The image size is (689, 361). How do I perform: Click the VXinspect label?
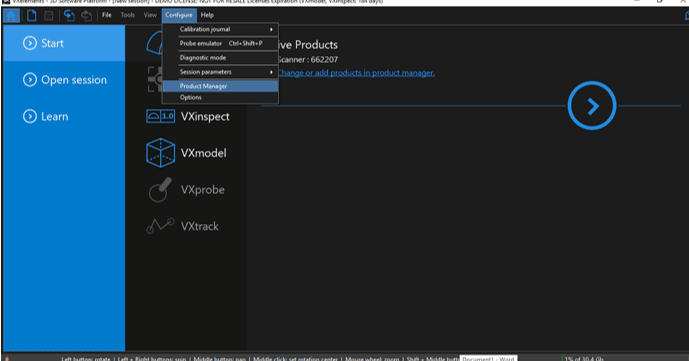pyautogui.click(x=205, y=116)
